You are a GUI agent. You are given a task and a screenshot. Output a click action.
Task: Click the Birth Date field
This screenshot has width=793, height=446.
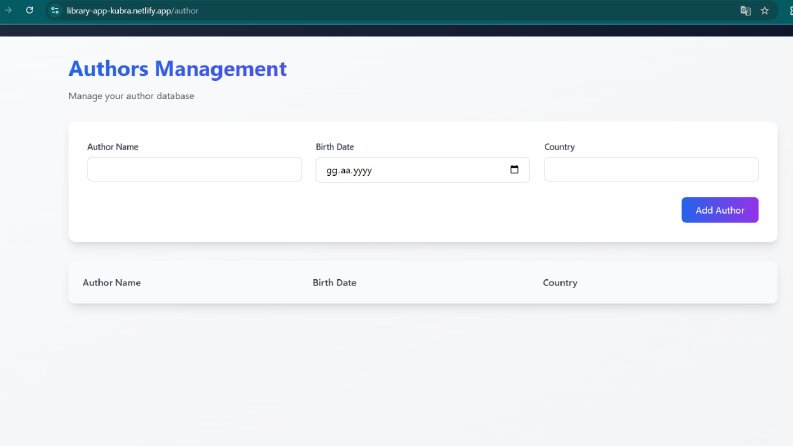click(x=422, y=170)
